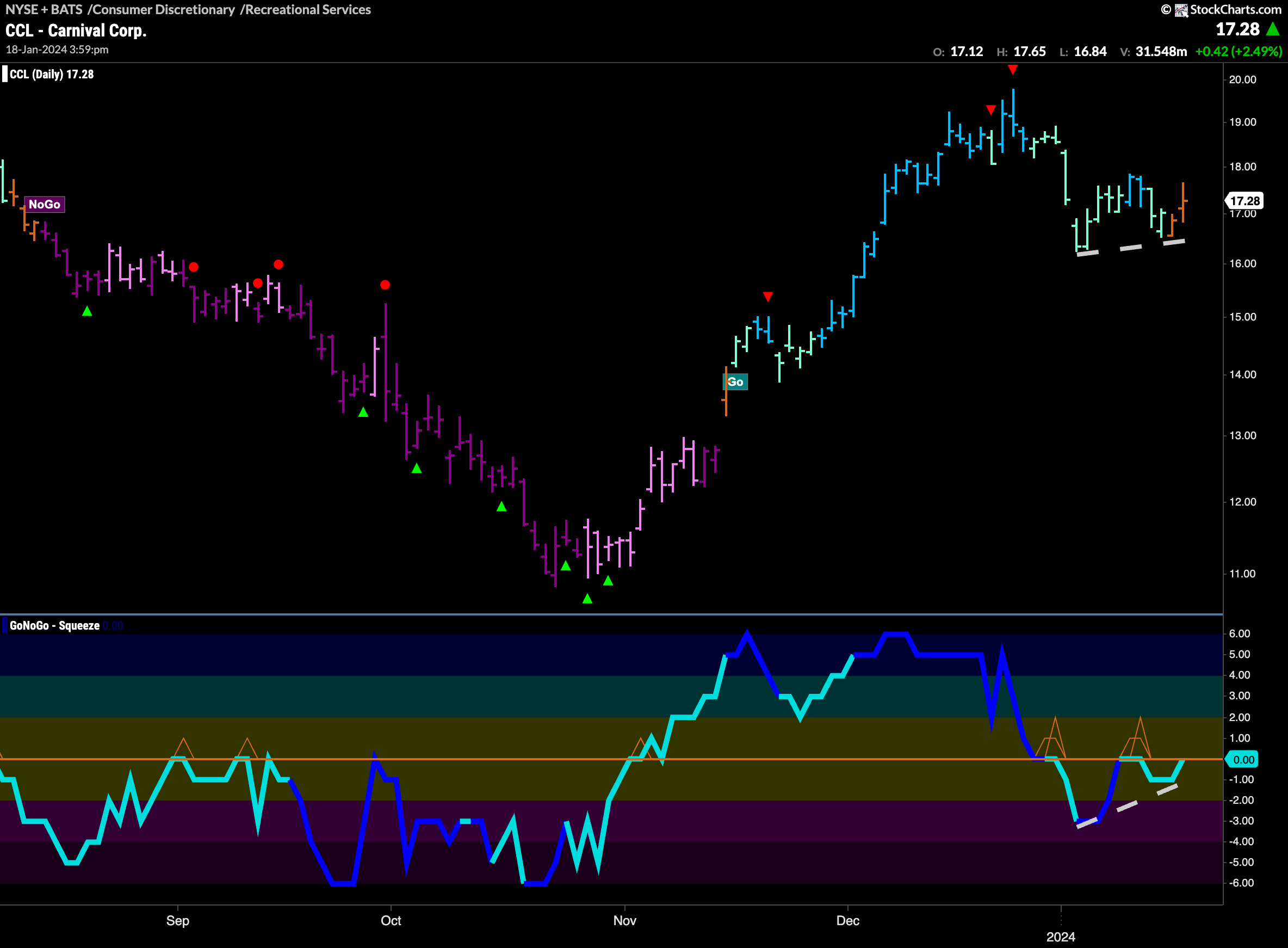Click the Consumer Discretionary sector text
Viewport: 1288px width, 948px height.
pyautogui.click(x=163, y=10)
